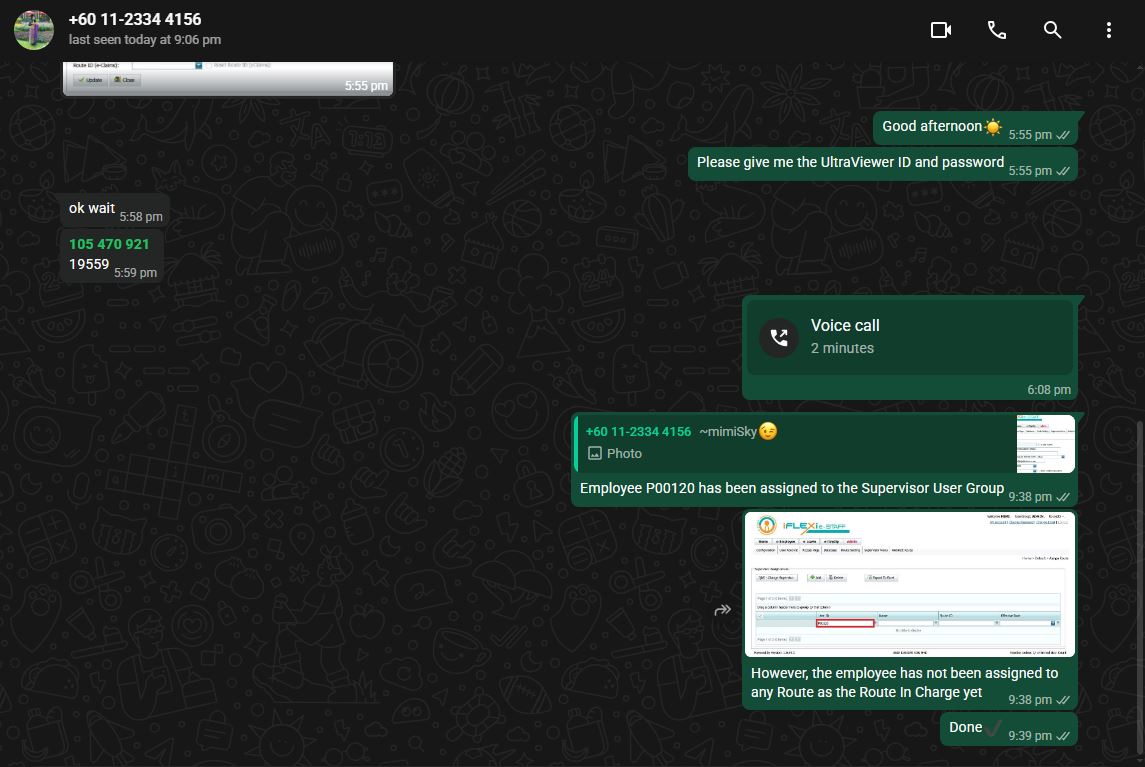The width and height of the screenshot is (1145, 767).
Task: Open the contact's profile picture
Action: tap(34, 30)
